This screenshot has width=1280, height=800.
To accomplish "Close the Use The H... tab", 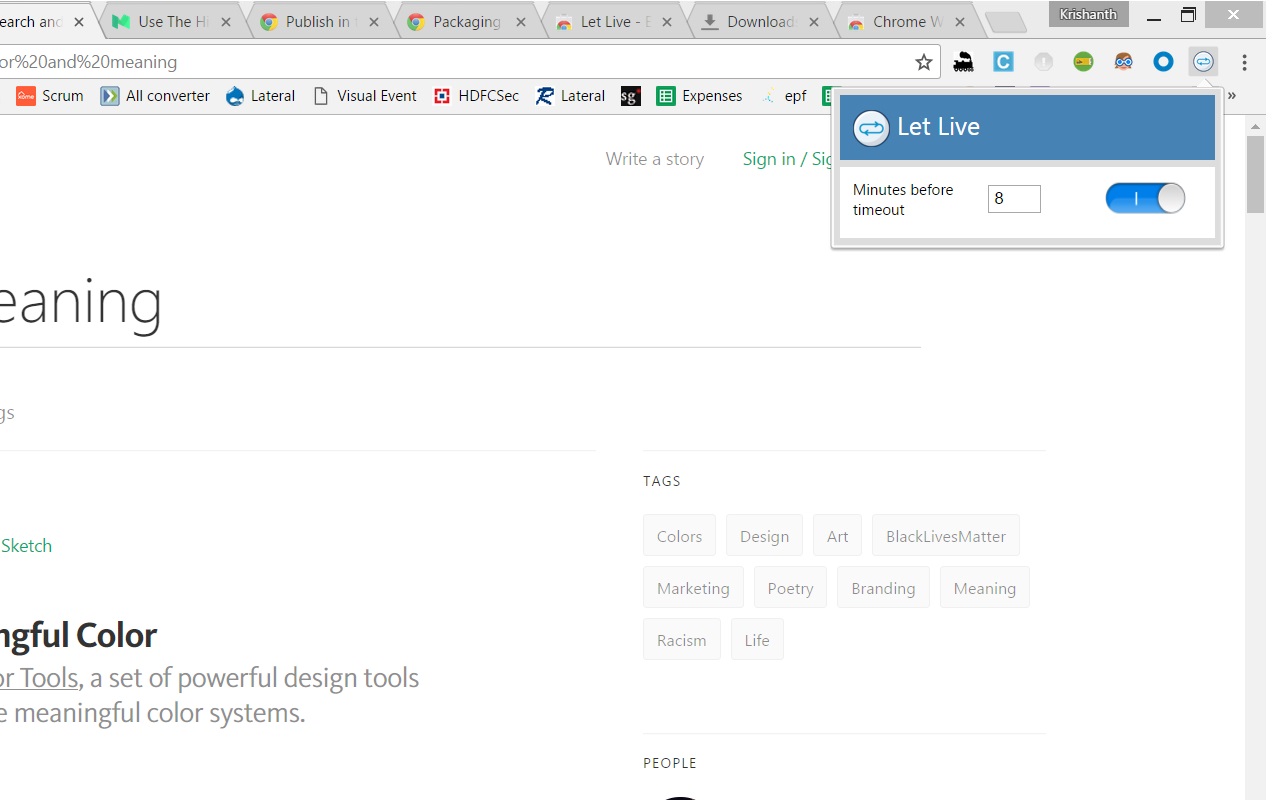I will point(226,22).
